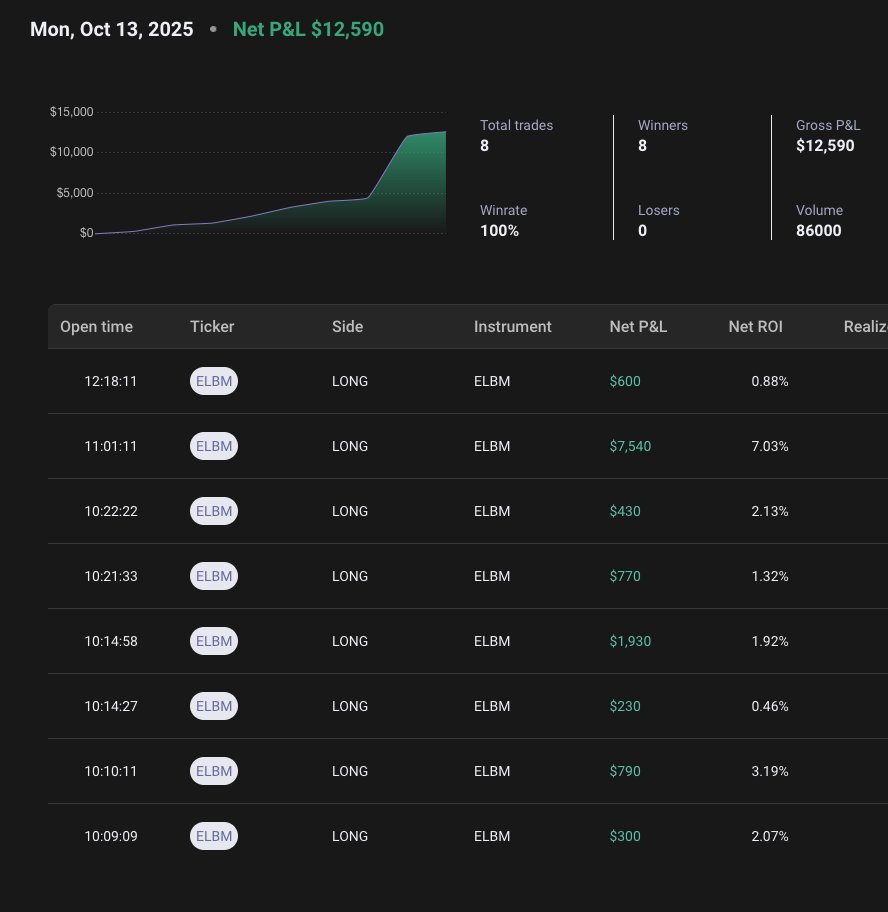Image resolution: width=888 pixels, height=912 pixels.
Task: Click the 1.92% Net ROI cell
Action: coord(770,641)
